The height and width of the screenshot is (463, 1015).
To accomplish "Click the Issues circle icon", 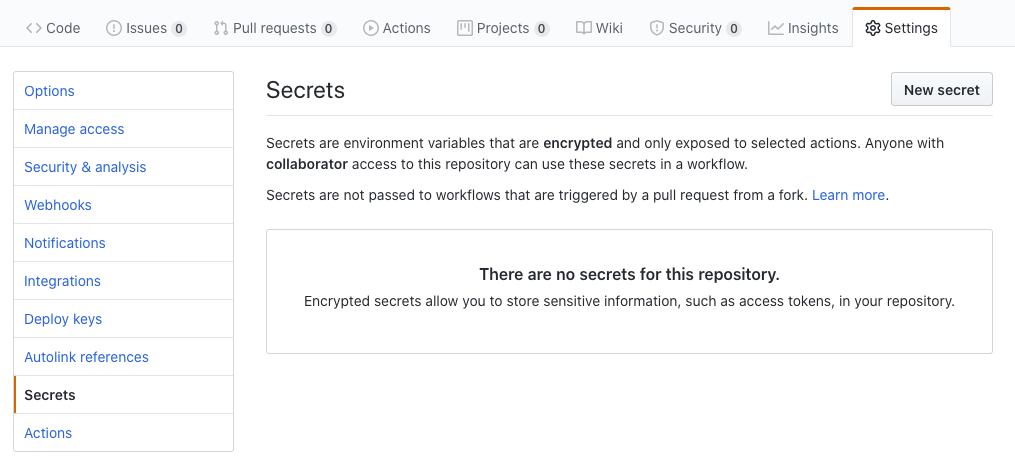I will (x=114, y=28).
